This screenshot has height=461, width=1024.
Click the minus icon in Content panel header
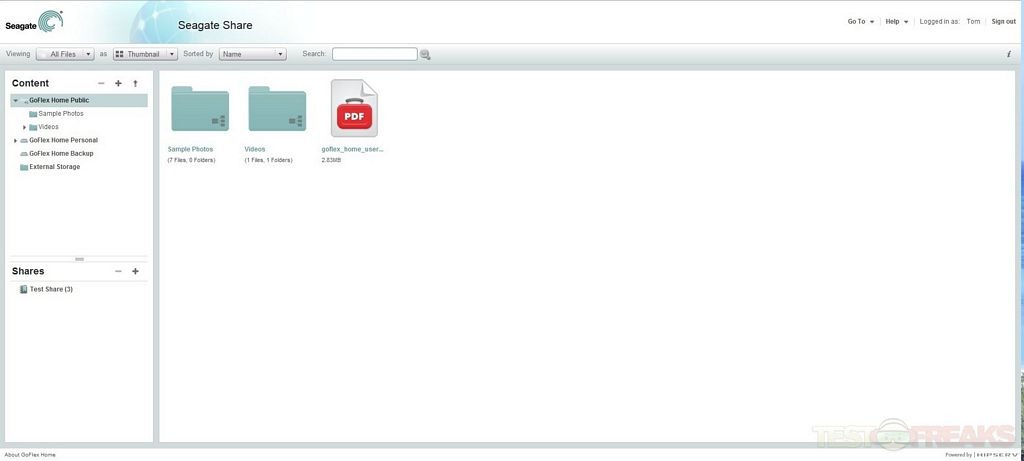coord(101,84)
